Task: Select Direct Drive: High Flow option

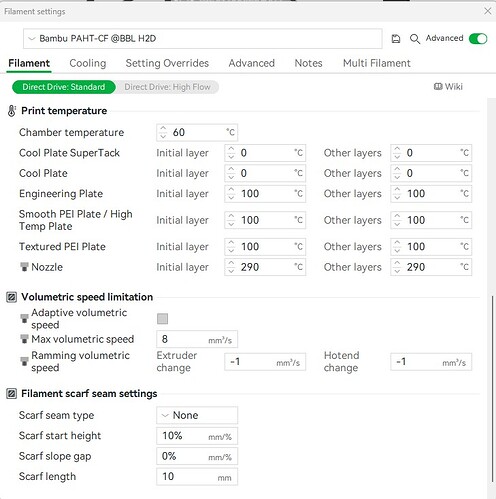Action: [167, 87]
